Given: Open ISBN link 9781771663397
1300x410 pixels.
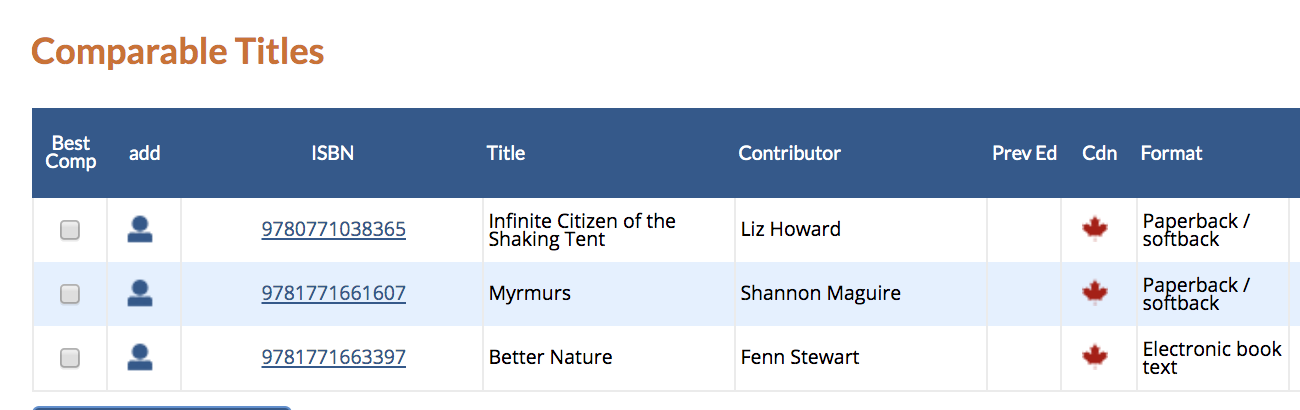Looking at the screenshot, I should point(333,358).
